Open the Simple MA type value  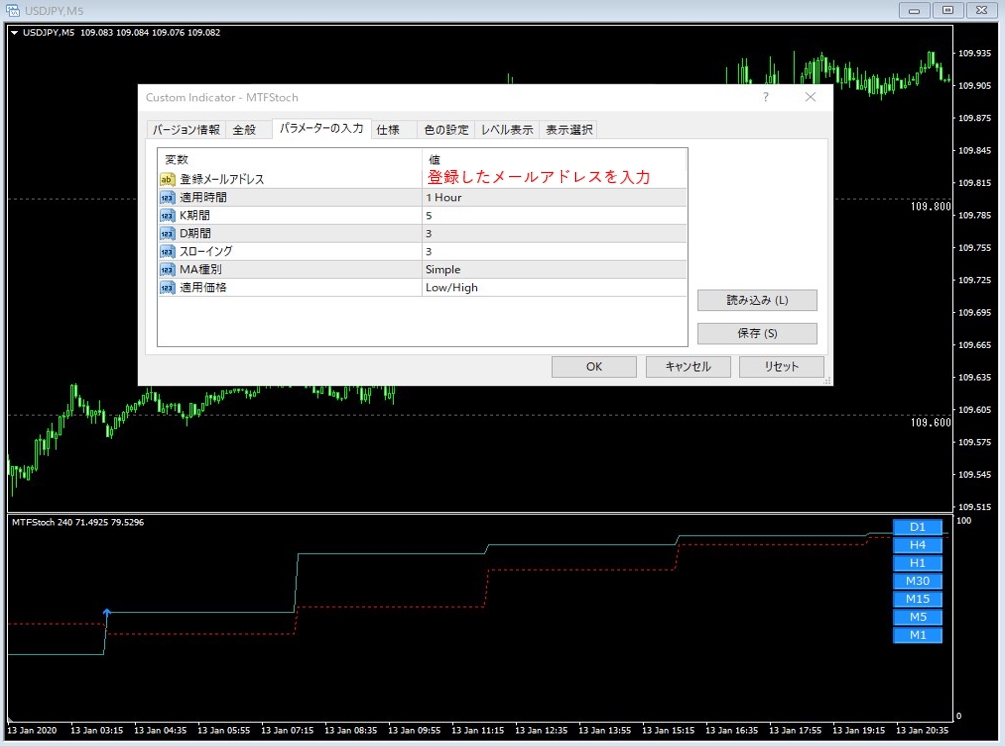pyautogui.click(x=554, y=269)
